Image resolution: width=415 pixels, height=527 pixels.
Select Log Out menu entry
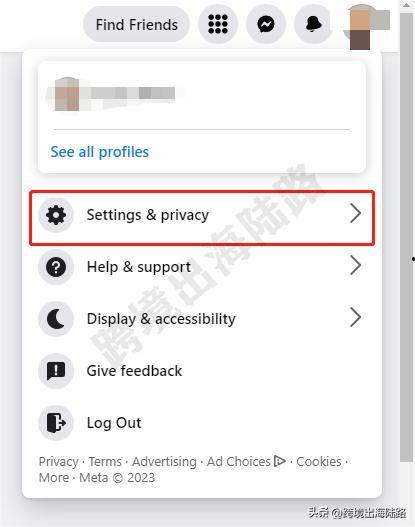pyautogui.click(x=202, y=423)
